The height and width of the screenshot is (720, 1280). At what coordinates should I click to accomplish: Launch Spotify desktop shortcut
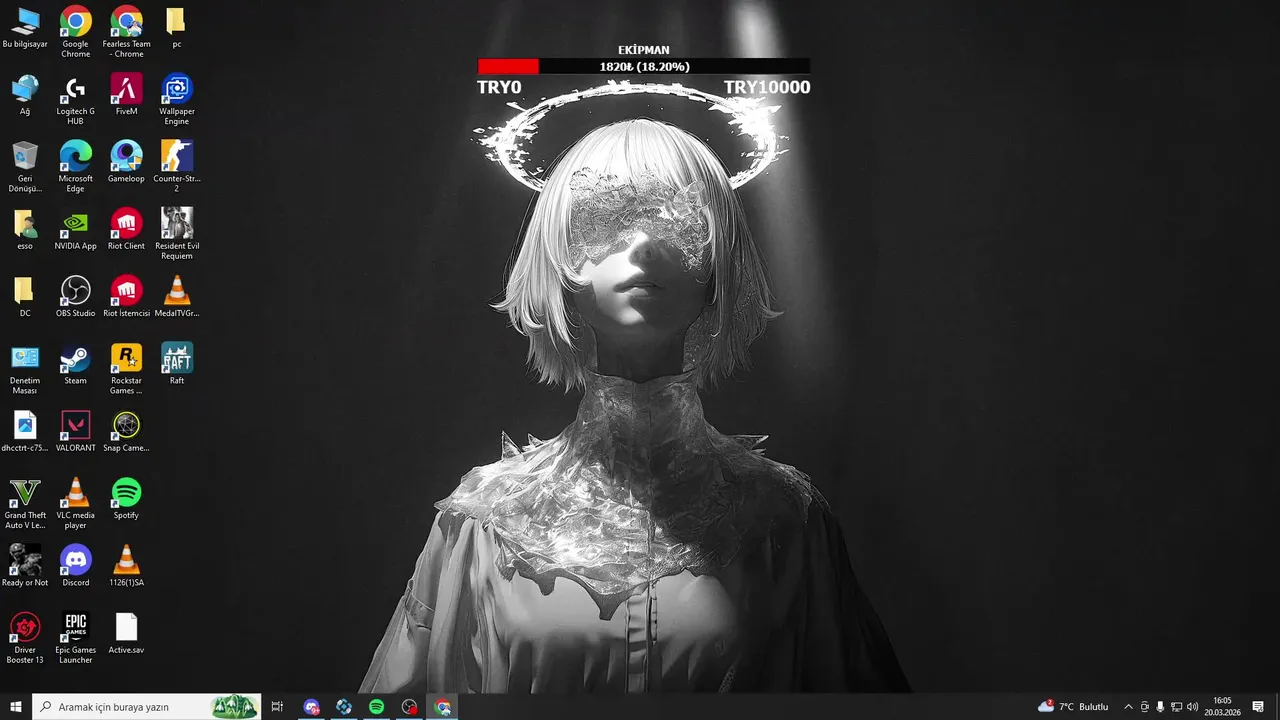(x=126, y=499)
